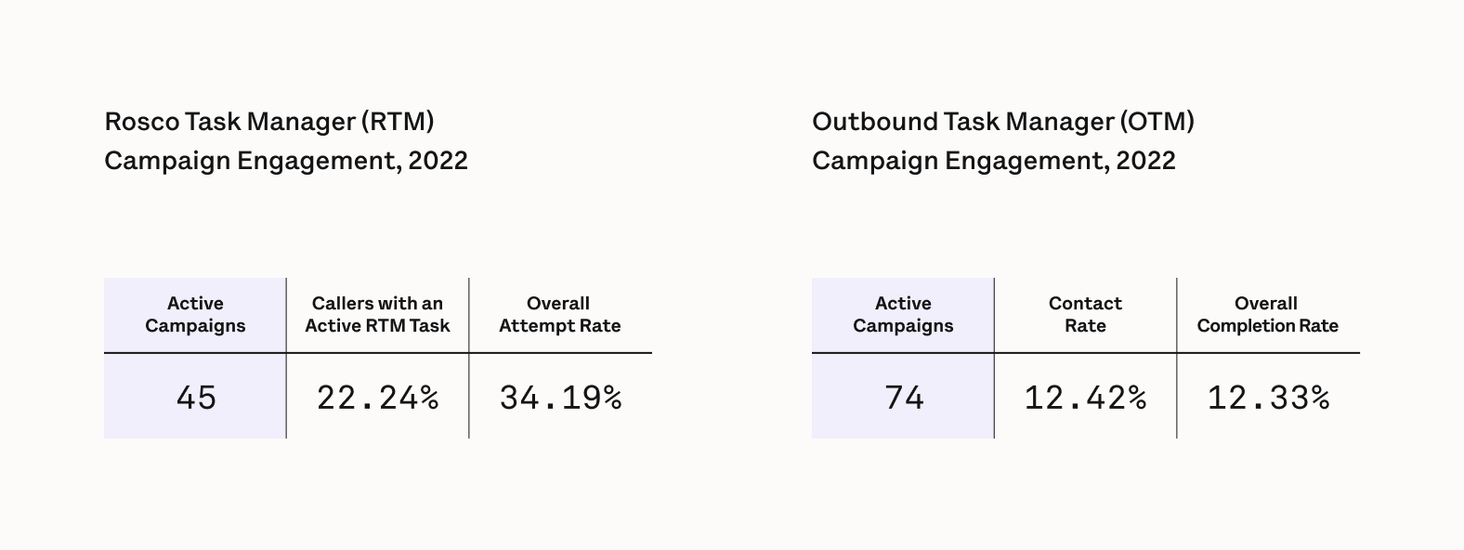Click the OTM Active Campaigns header cell
This screenshot has height=550, width=1464.
pyautogui.click(x=903, y=315)
